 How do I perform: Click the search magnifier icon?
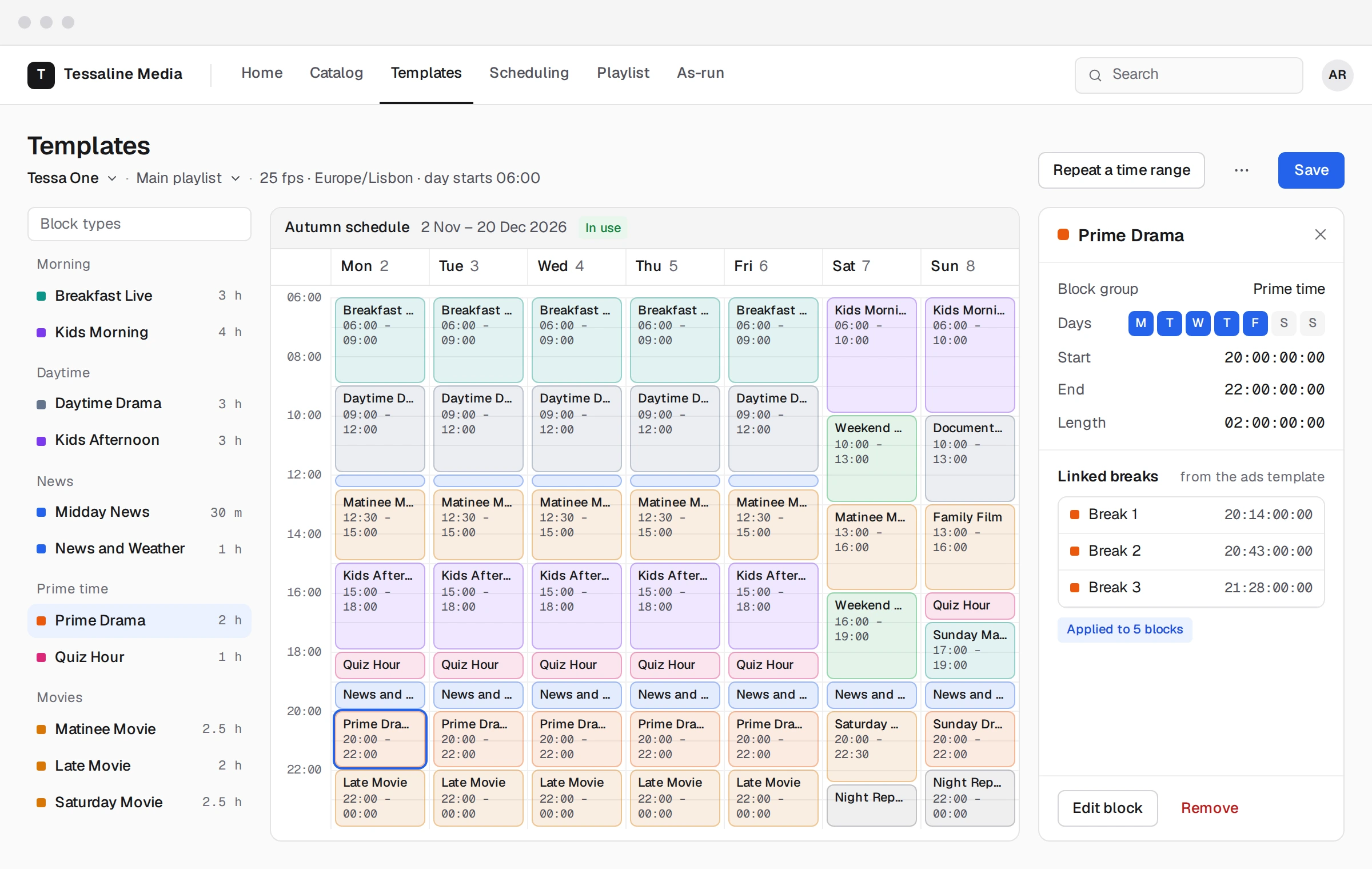tap(1095, 75)
